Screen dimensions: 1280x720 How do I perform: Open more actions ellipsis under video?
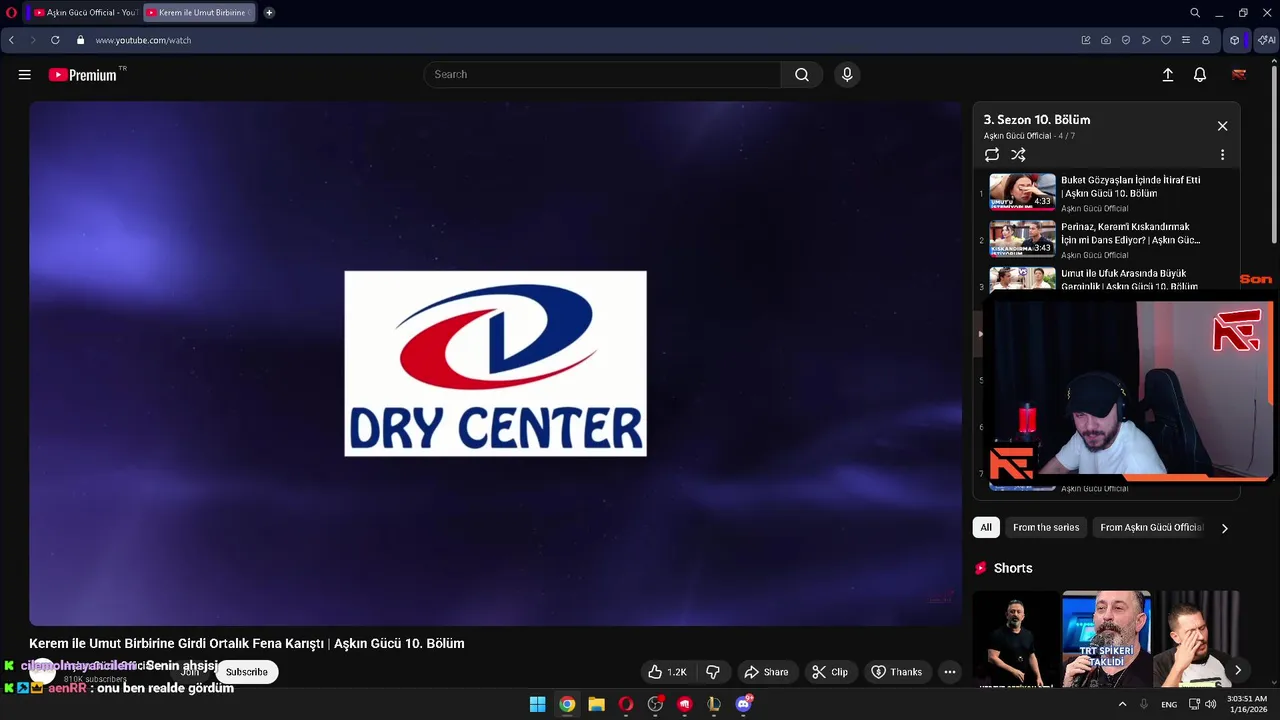coord(950,672)
